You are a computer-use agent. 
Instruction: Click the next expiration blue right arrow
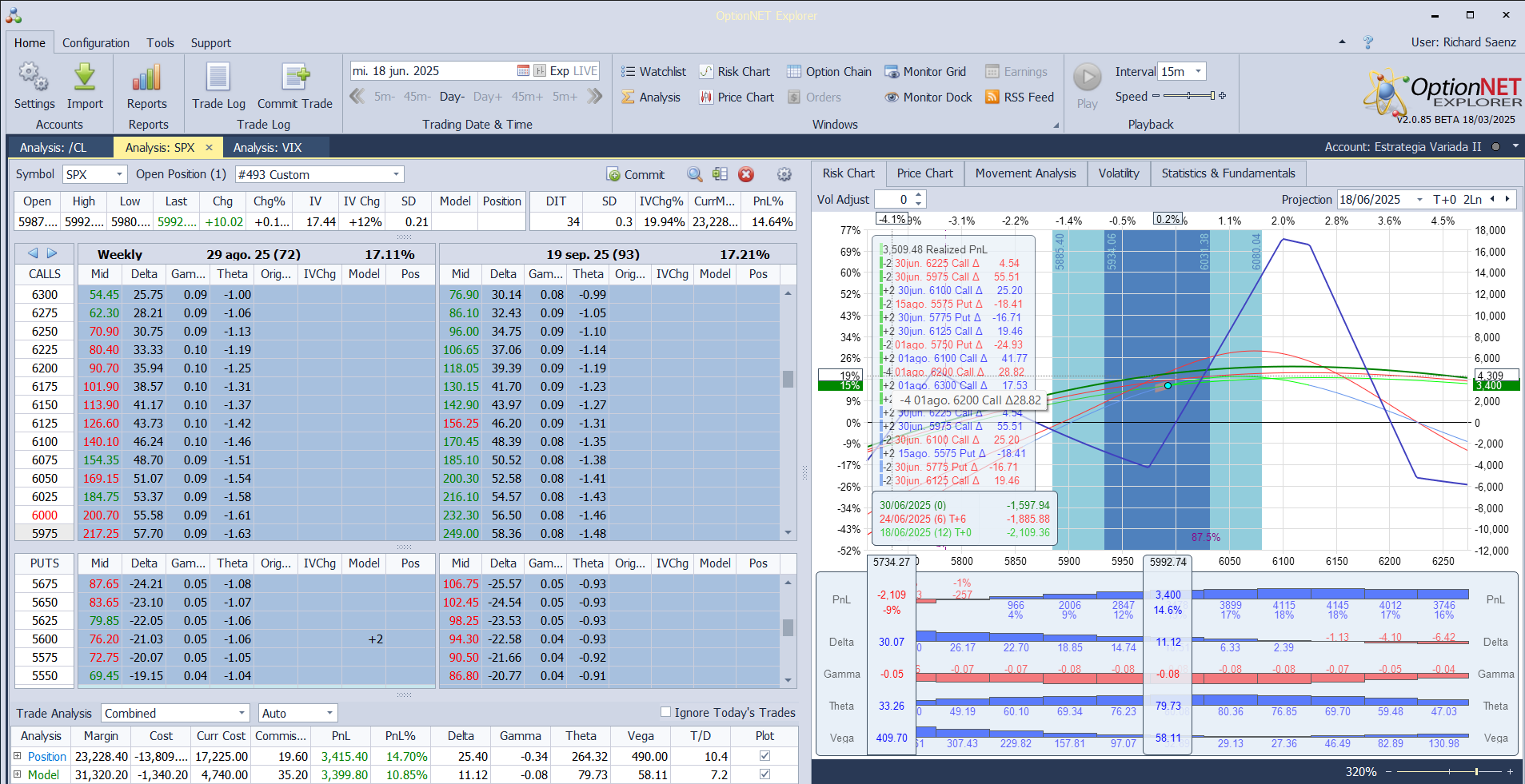pos(52,253)
